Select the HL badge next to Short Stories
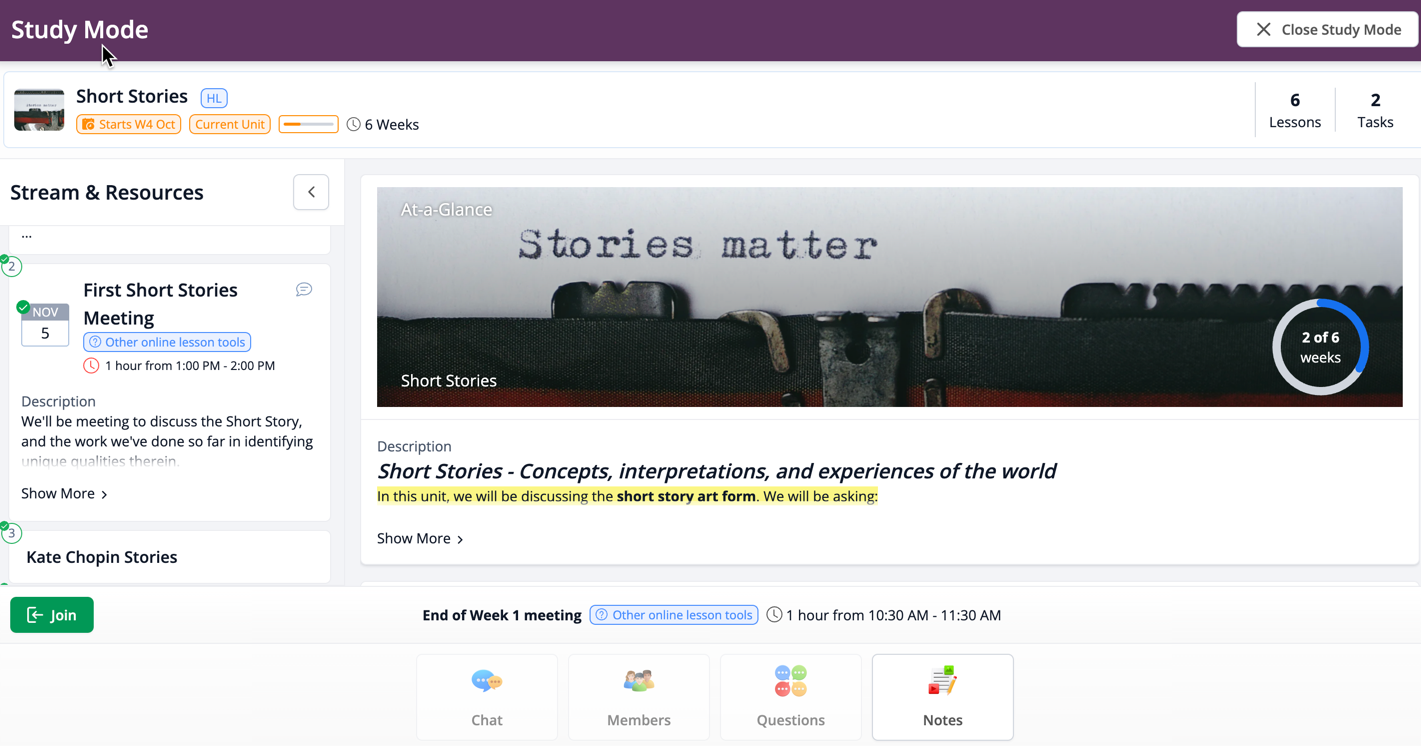The height and width of the screenshot is (746, 1421). (213, 97)
